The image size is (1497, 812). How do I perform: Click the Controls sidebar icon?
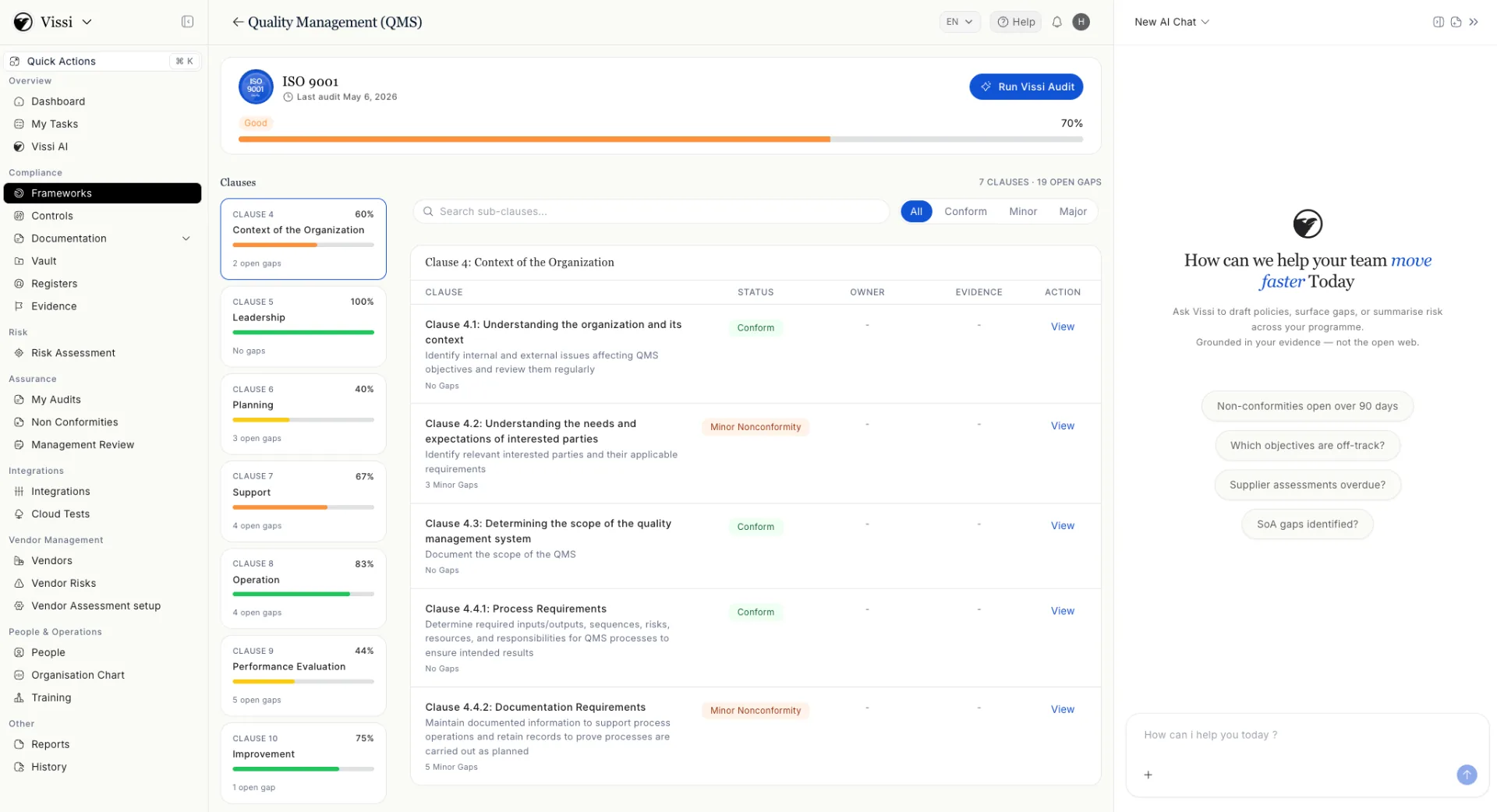pos(19,216)
